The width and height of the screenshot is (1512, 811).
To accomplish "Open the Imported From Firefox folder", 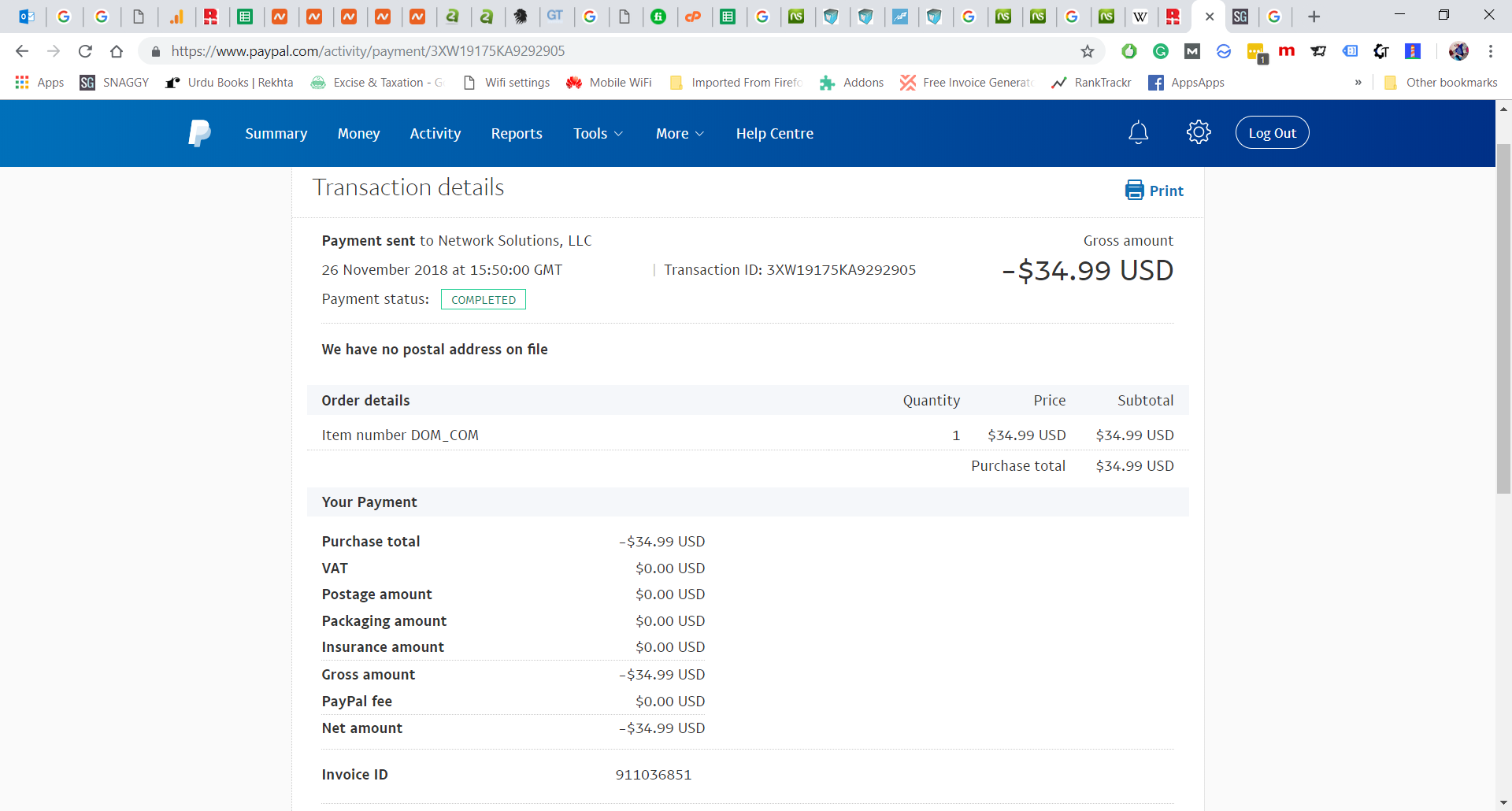I will [x=736, y=83].
